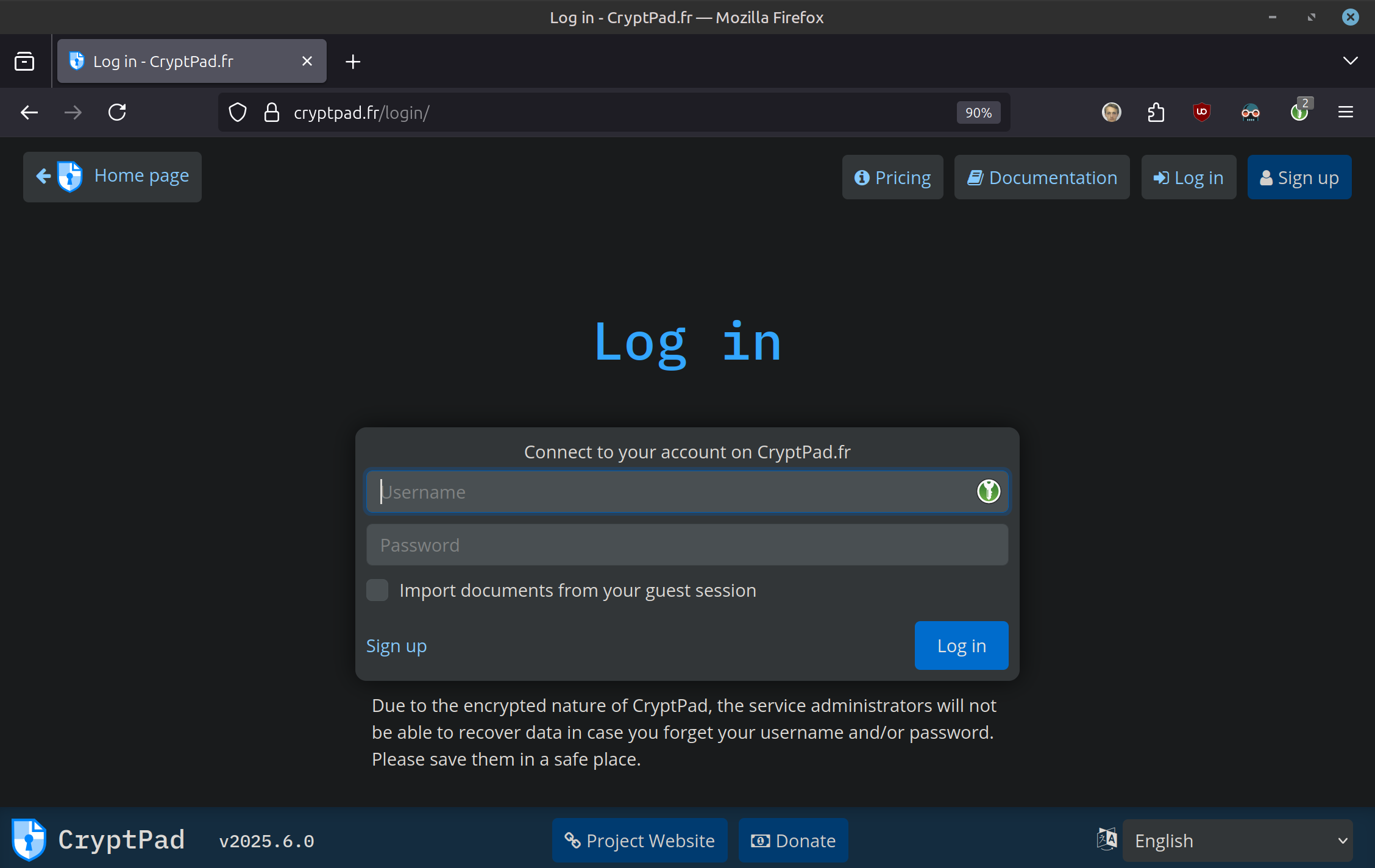Click the Donate footer button
This screenshot has width=1375, height=868.
pos(793,841)
